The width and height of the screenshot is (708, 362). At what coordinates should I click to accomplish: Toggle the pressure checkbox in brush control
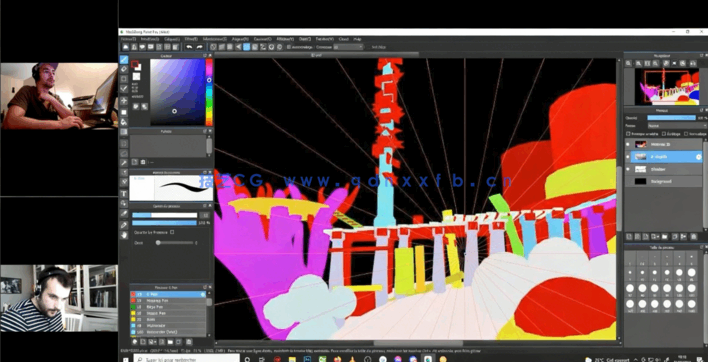click(172, 232)
